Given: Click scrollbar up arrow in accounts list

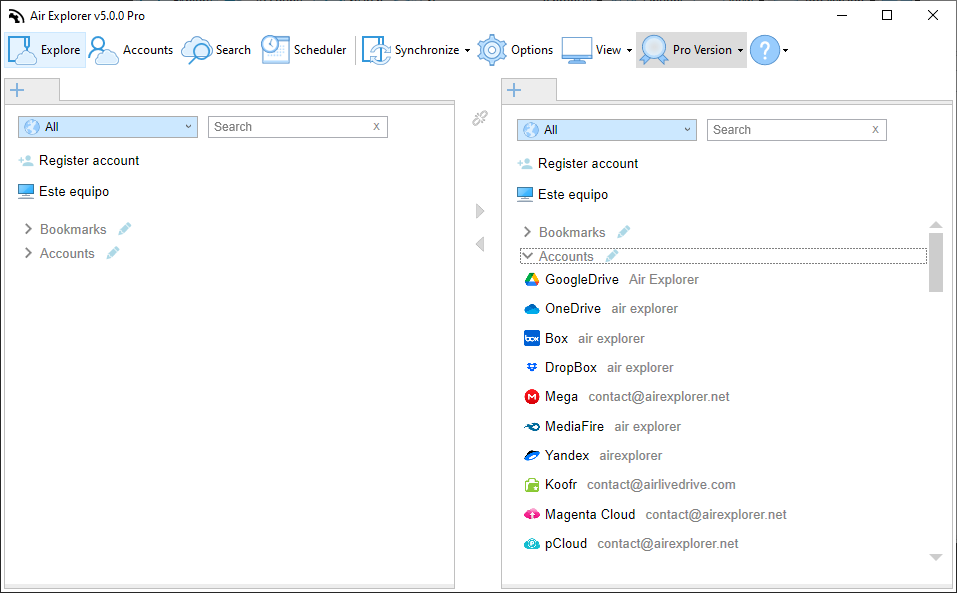Looking at the screenshot, I should coord(936,225).
